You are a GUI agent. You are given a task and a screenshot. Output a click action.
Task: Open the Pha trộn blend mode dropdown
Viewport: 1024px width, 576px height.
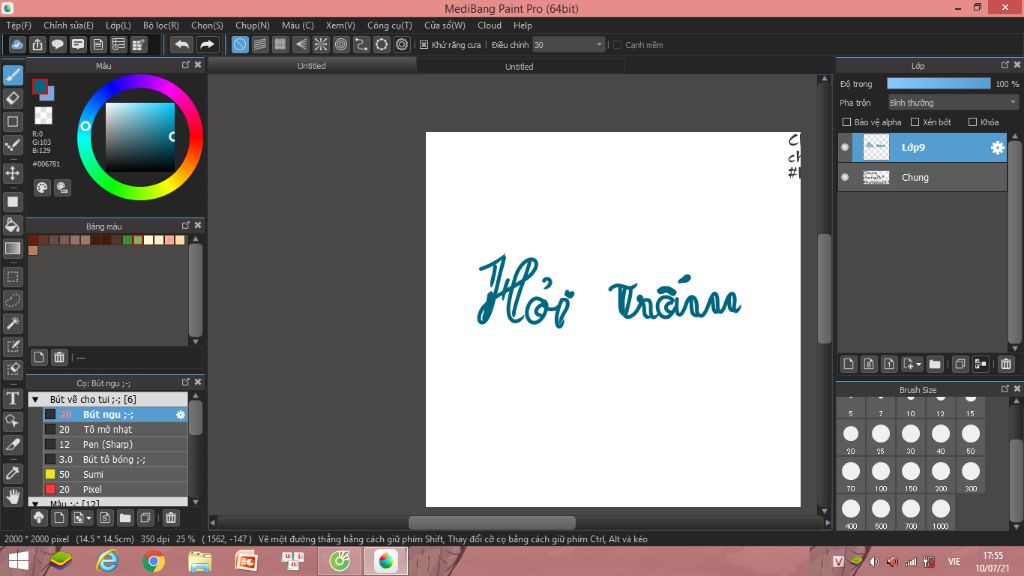click(x=953, y=103)
